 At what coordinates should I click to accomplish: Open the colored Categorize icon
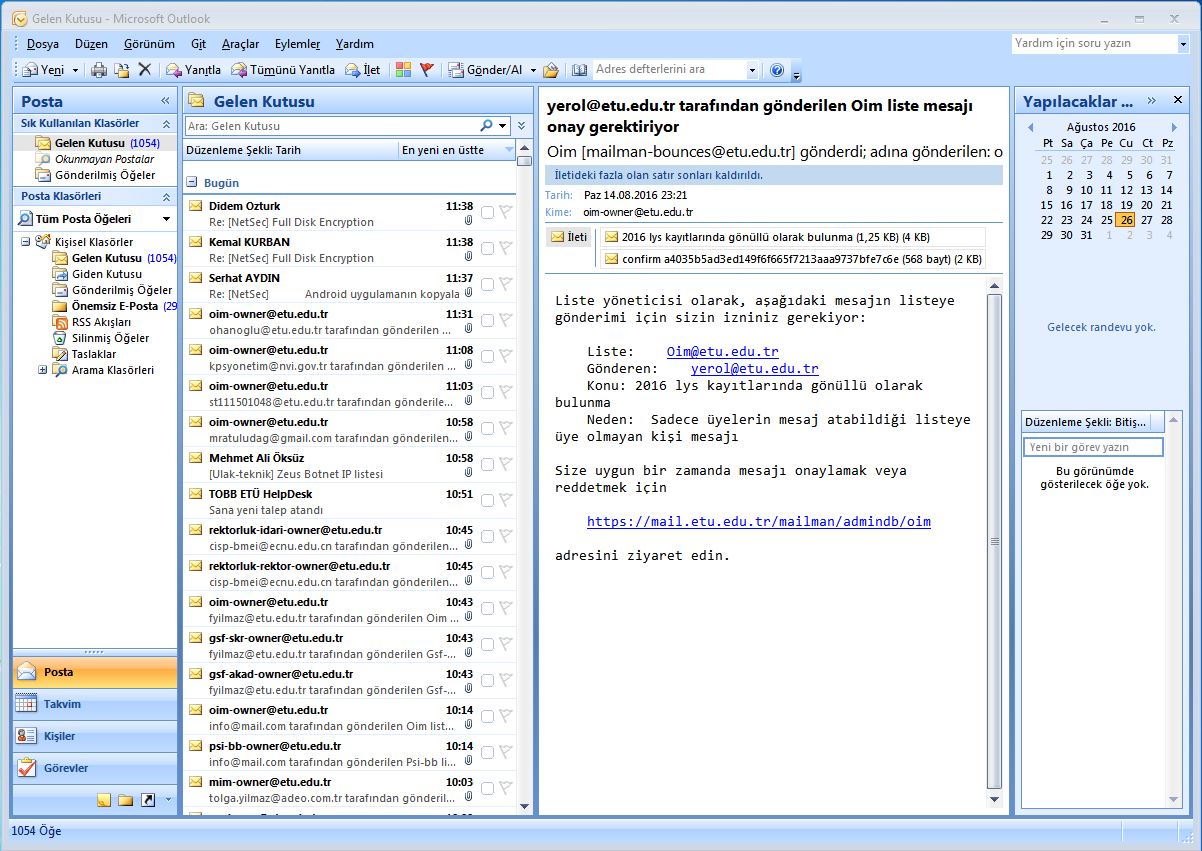(x=403, y=70)
